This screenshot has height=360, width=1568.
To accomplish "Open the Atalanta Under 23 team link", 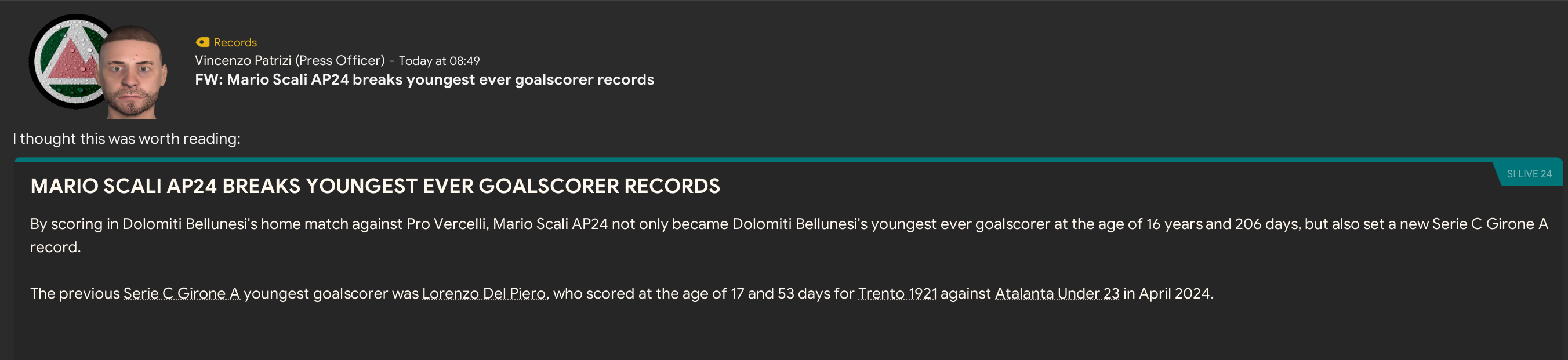I will pos(1057,293).
